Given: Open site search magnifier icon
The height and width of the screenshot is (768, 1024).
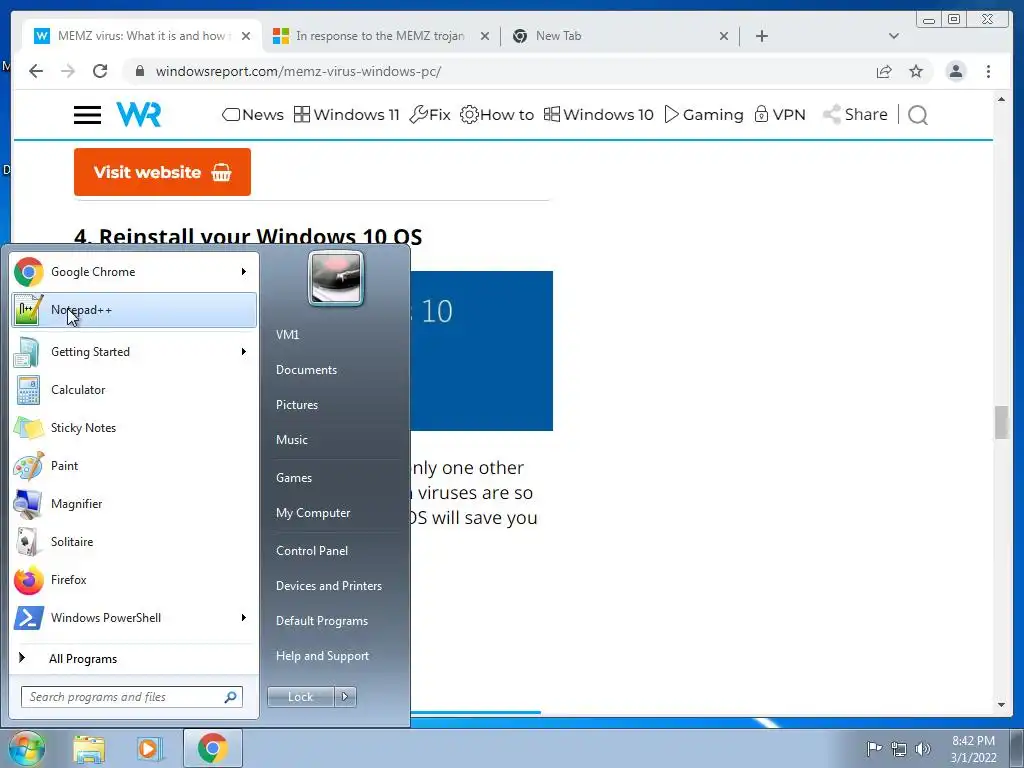Looking at the screenshot, I should (918, 116).
